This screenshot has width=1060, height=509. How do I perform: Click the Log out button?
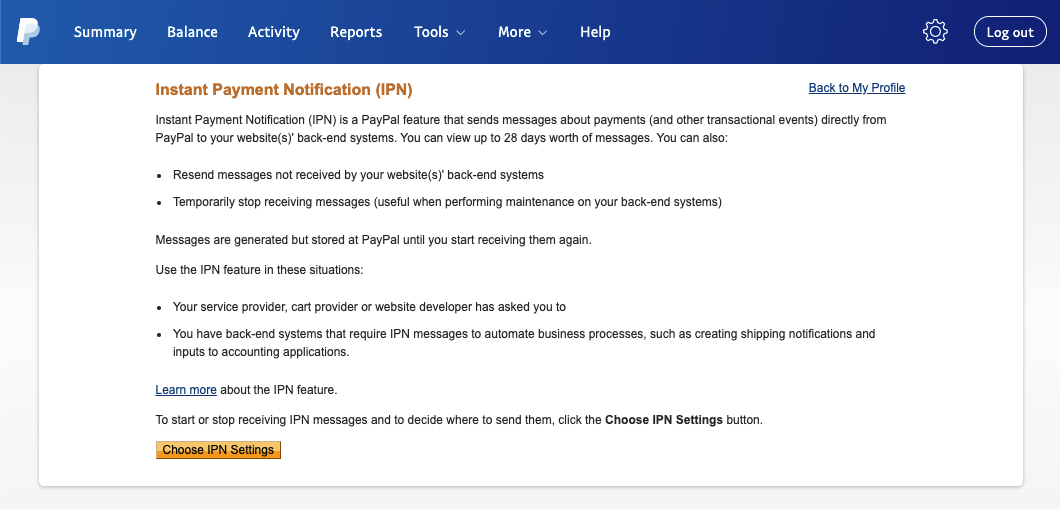click(x=1010, y=32)
